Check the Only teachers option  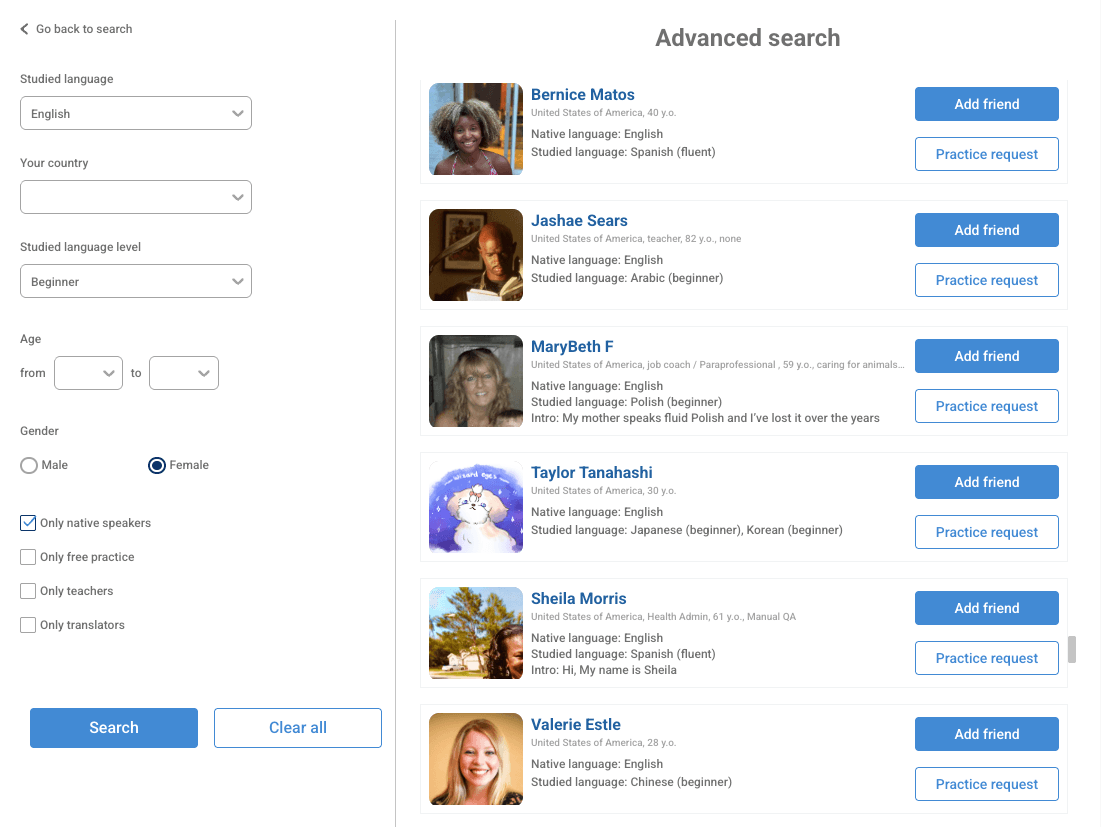point(28,591)
